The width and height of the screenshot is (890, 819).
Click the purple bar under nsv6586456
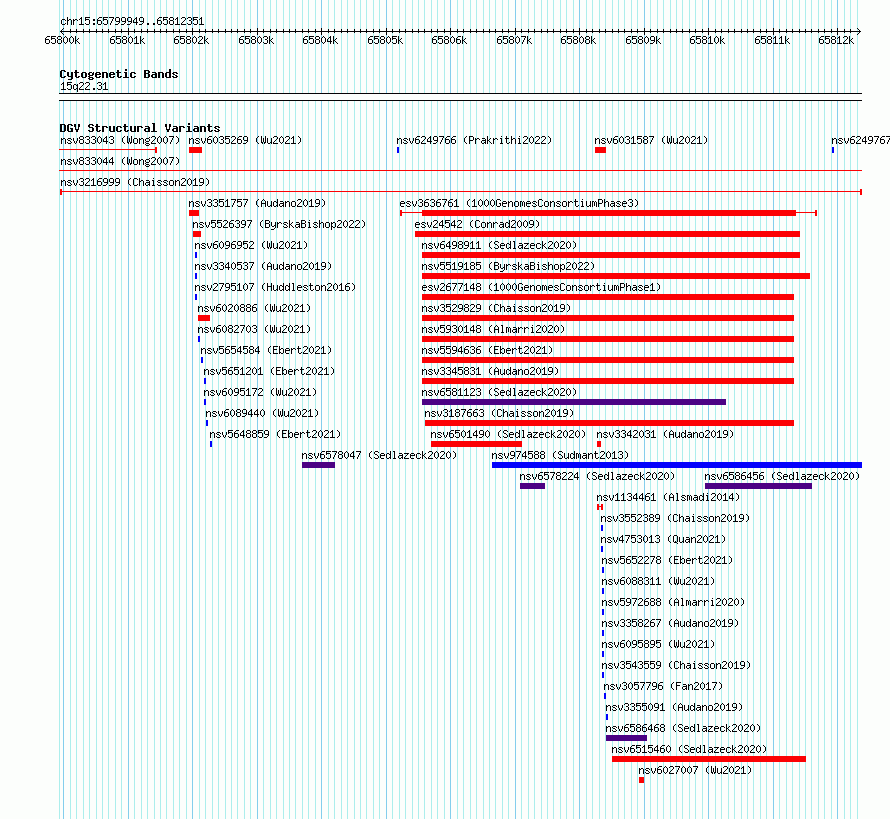tap(758, 486)
